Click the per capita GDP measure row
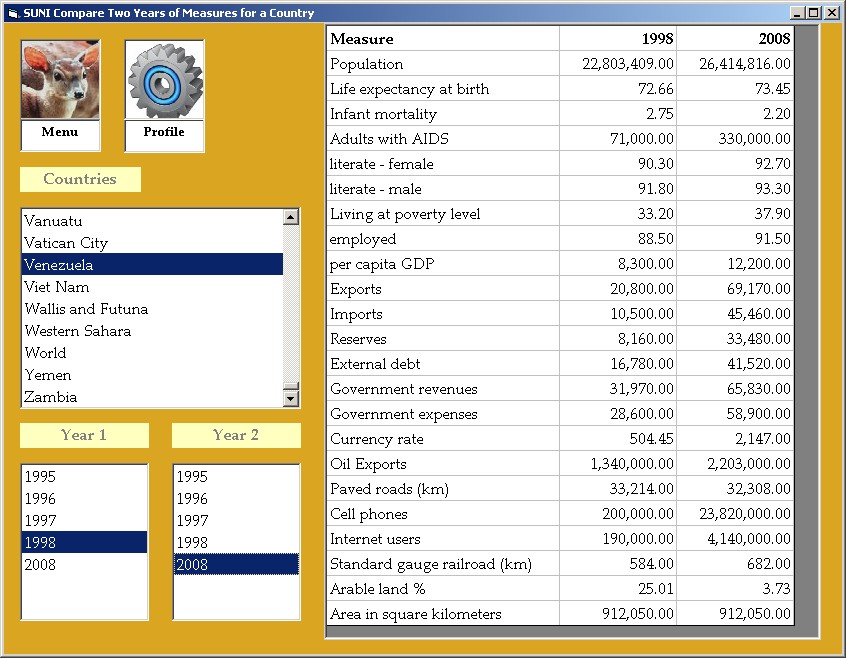The height and width of the screenshot is (658, 846). (442, 264)
